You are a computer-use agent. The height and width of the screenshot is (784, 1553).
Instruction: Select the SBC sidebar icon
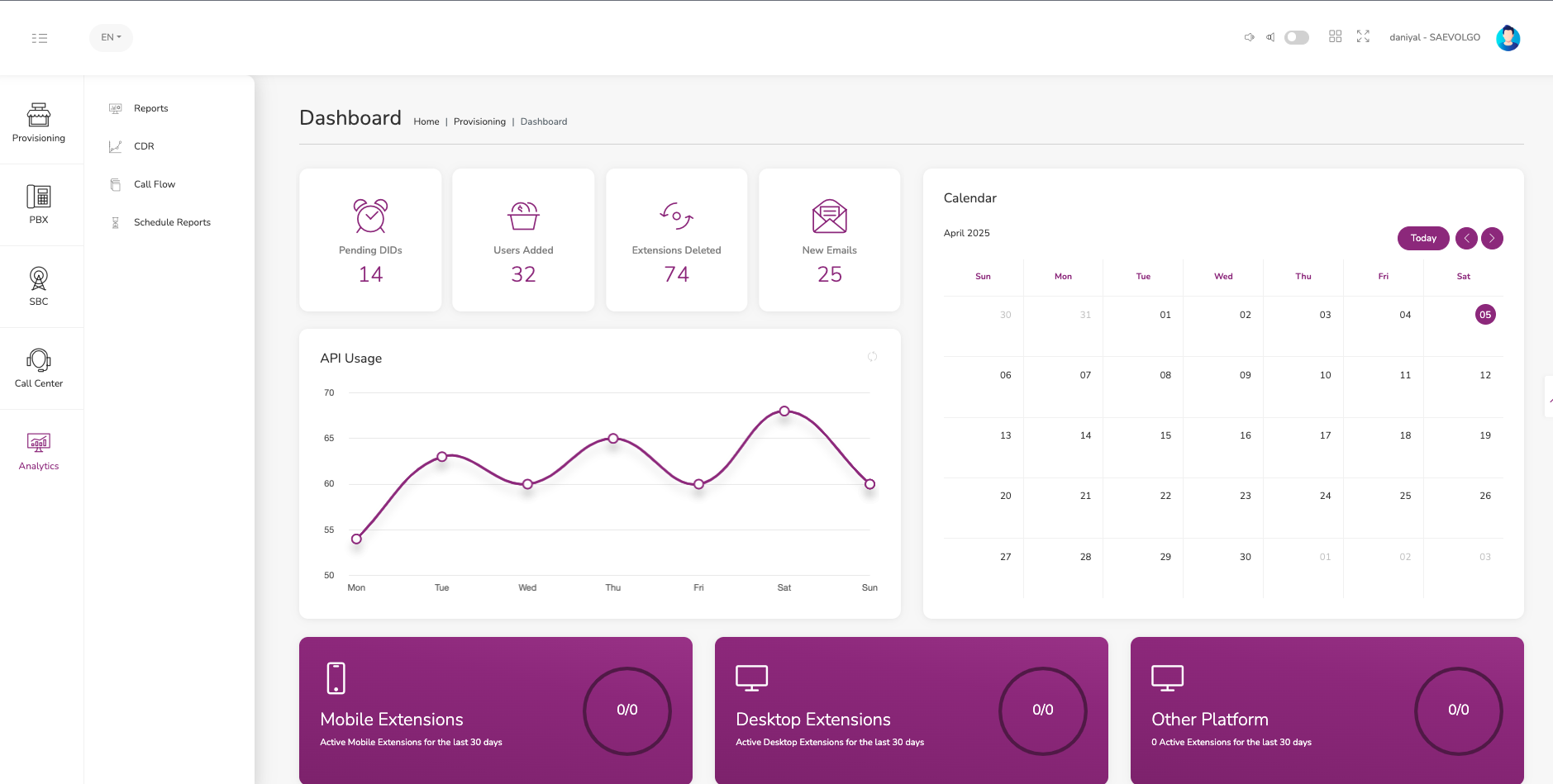(39, 286)
